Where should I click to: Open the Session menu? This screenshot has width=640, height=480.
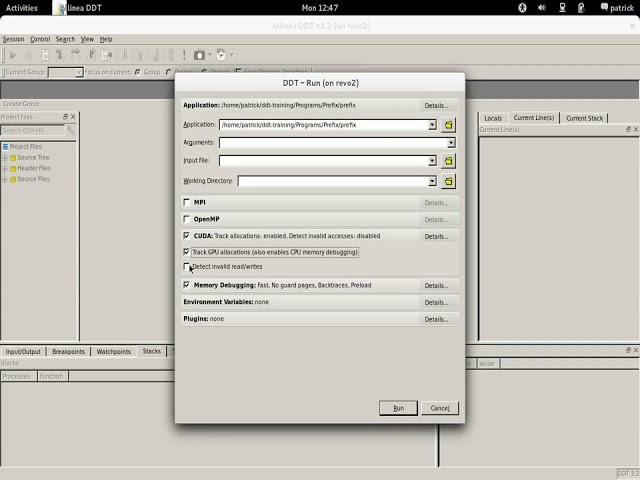tap(13, 39)
